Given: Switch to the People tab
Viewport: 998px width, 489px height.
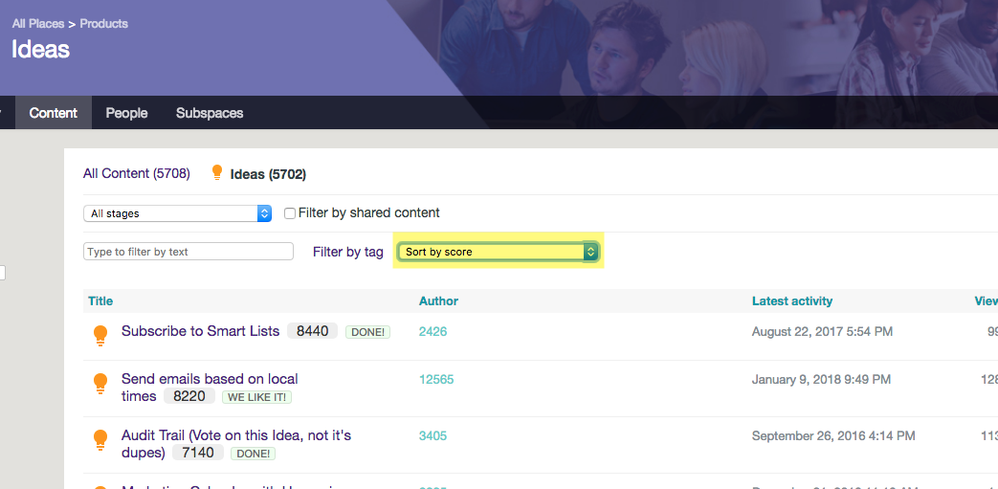Looking at the screenshot, I should pos(127,113).
